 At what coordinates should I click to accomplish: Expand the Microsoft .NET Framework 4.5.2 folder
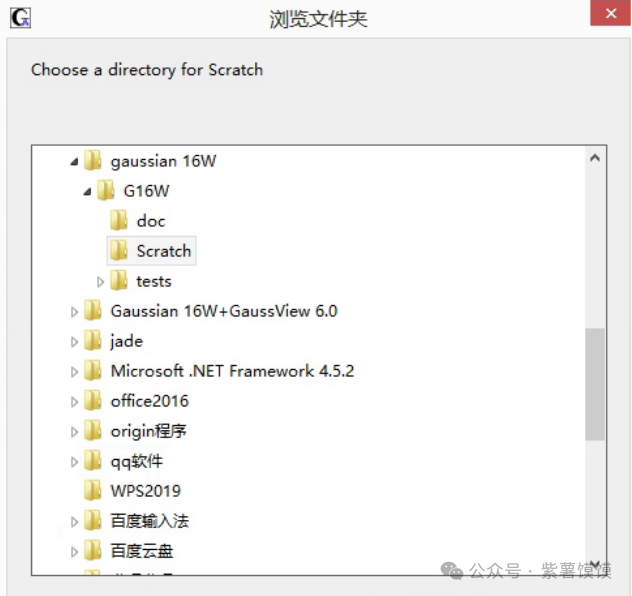coord(74,372)
